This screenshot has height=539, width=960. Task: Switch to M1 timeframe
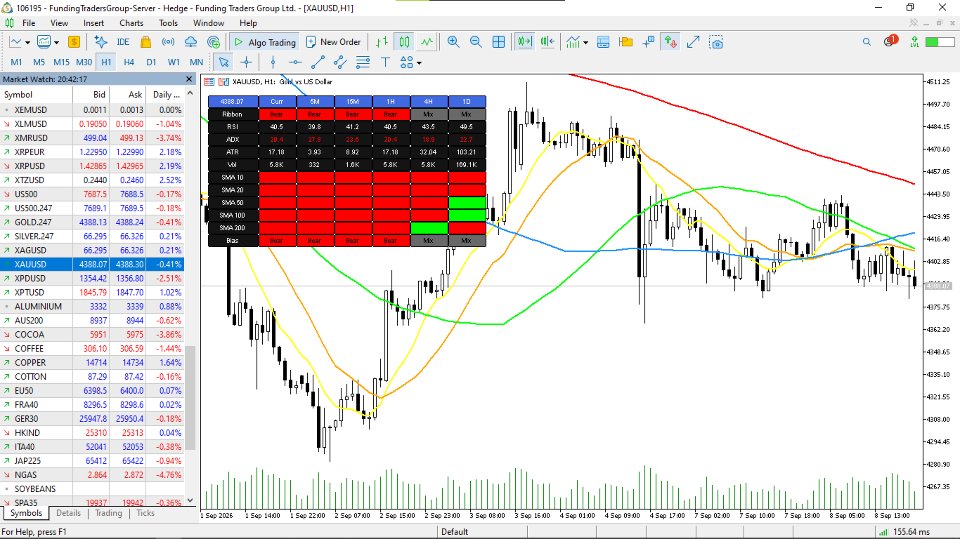17,62
